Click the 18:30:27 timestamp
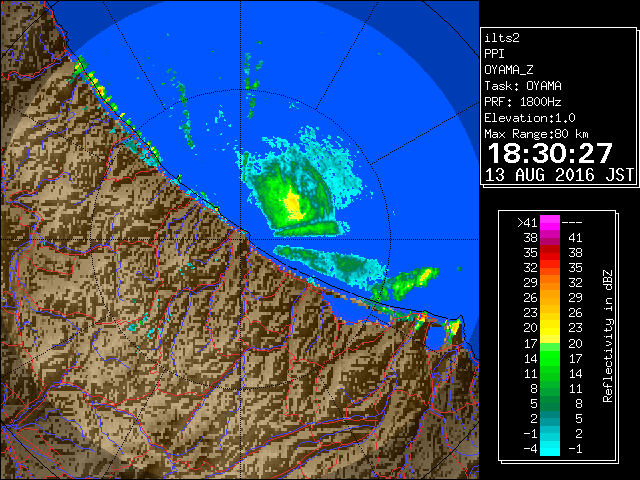640x480 pixels. click(x=550, y=153)
